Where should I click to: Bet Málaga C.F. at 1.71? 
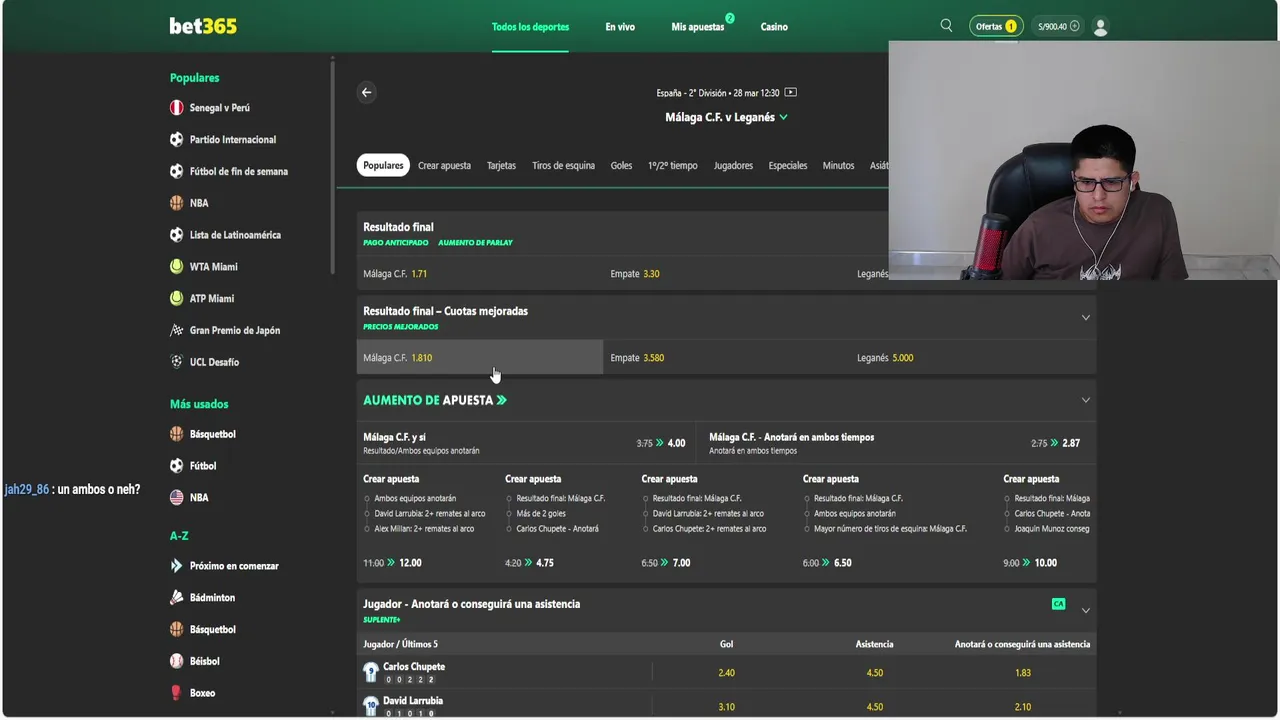click(480, 274)
